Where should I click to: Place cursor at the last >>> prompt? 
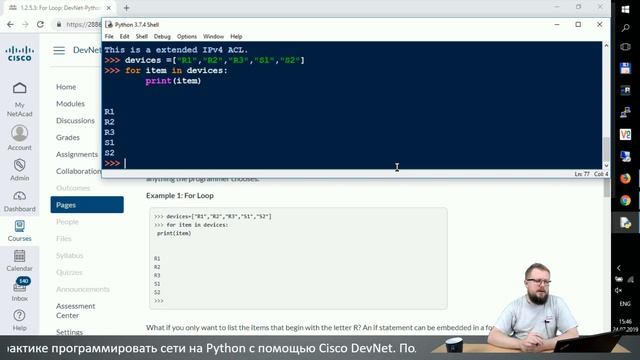click(x=125, y=163)
